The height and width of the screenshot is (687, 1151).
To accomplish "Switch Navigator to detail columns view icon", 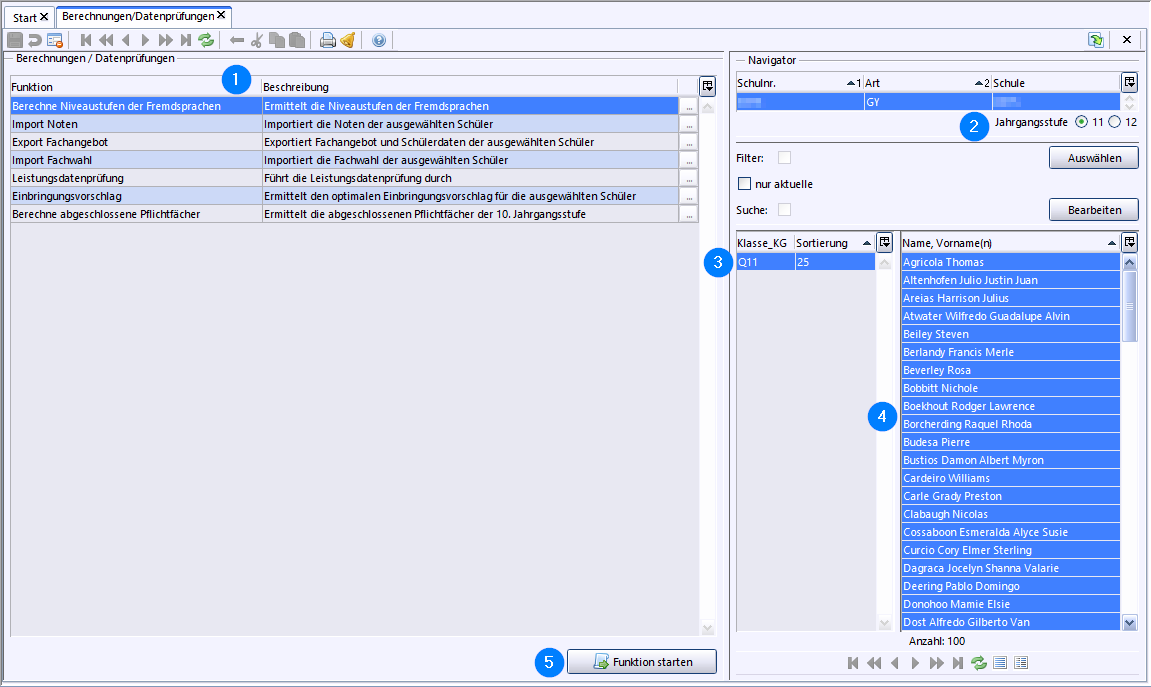I will [x=1021, y=663].
